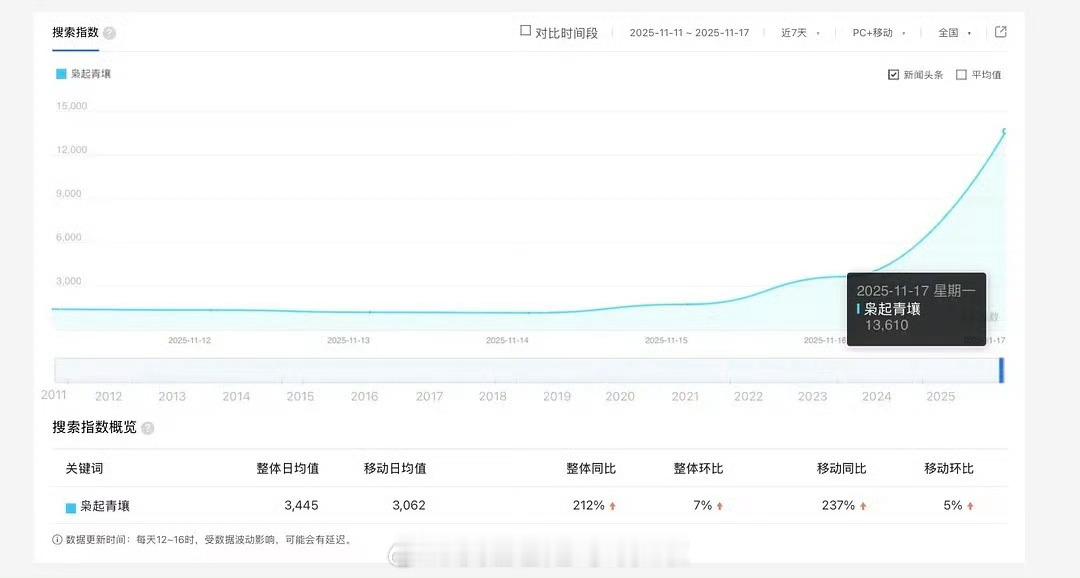Click the 整体日均值 column header
Image resolution: width=1080 pixels, height=578 pixels.
tap(287, 468)
